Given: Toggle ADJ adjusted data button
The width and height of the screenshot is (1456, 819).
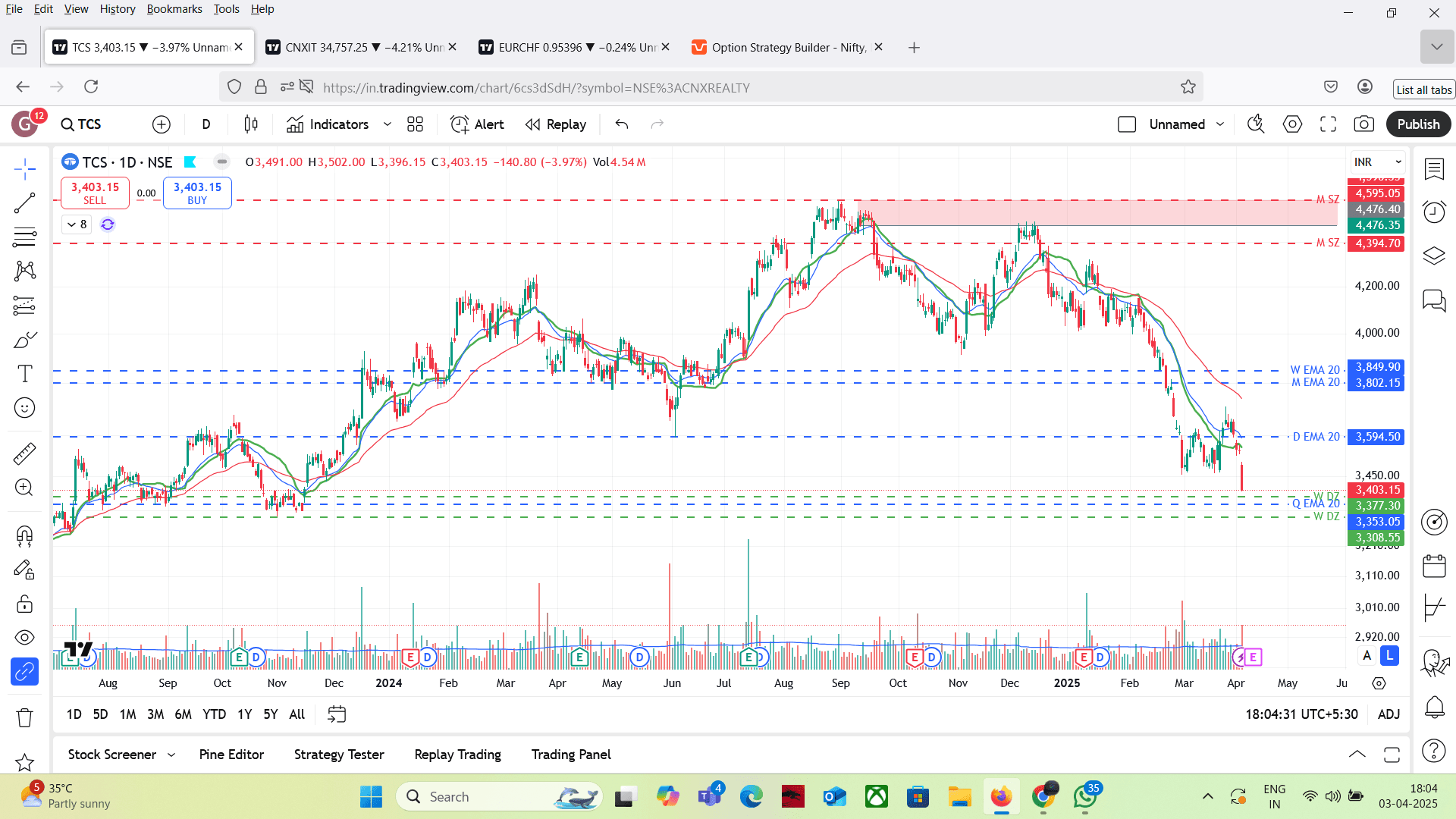Looking at the screenshot, I should click(x=1389, y=714).
